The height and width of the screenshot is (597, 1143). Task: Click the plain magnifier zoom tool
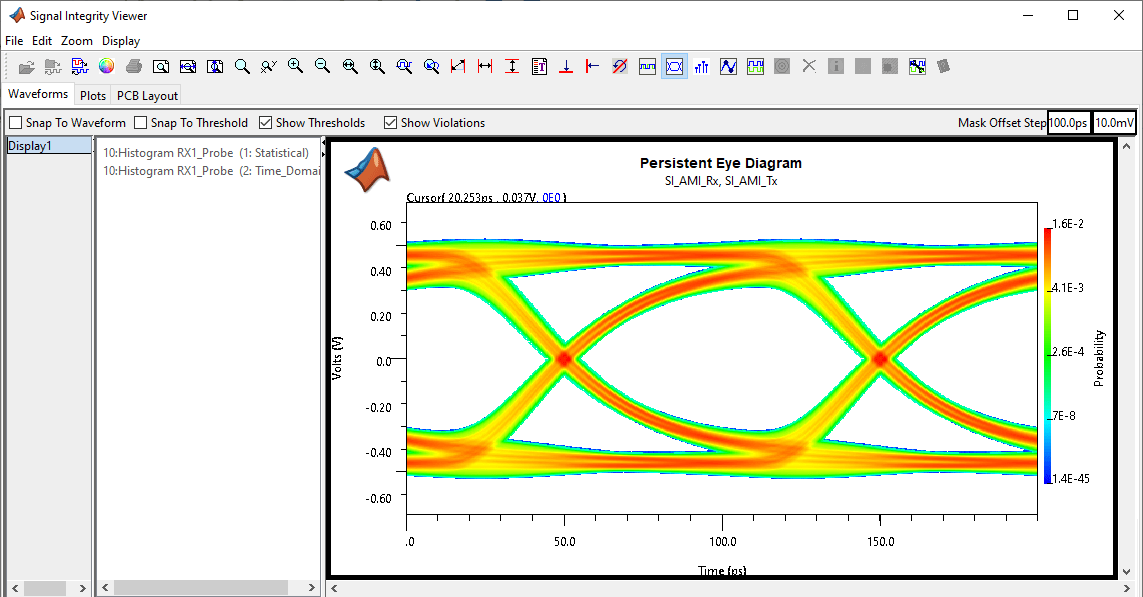tap(242, 66)
